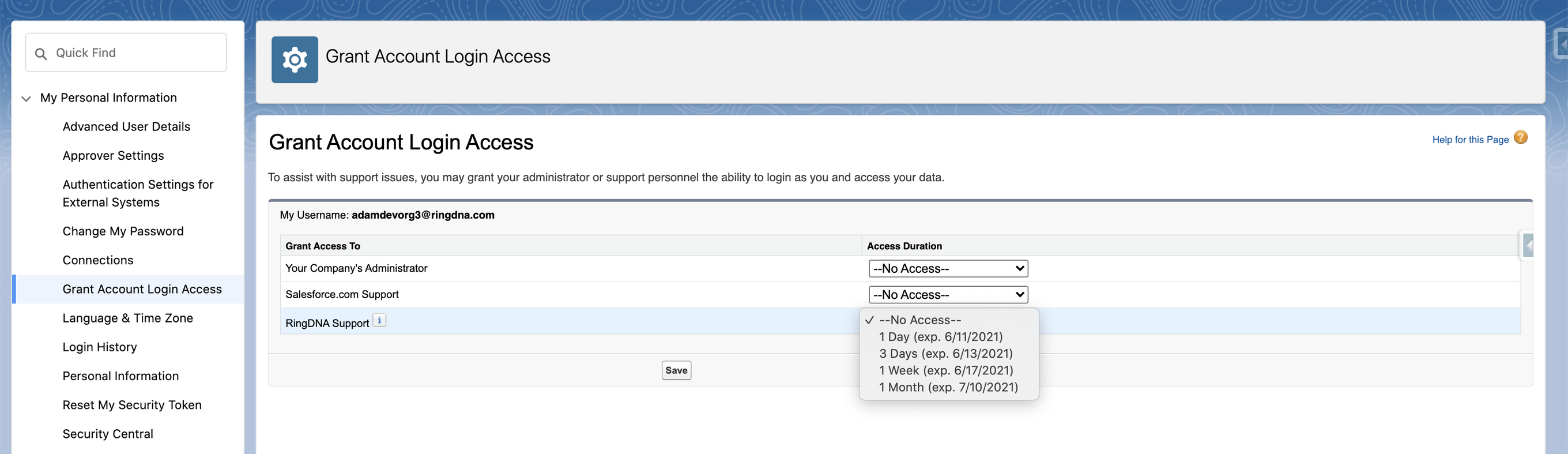Pick 1 Week access duration option
The height and width of the screenshot is (454, 1568).
[946, 370]
